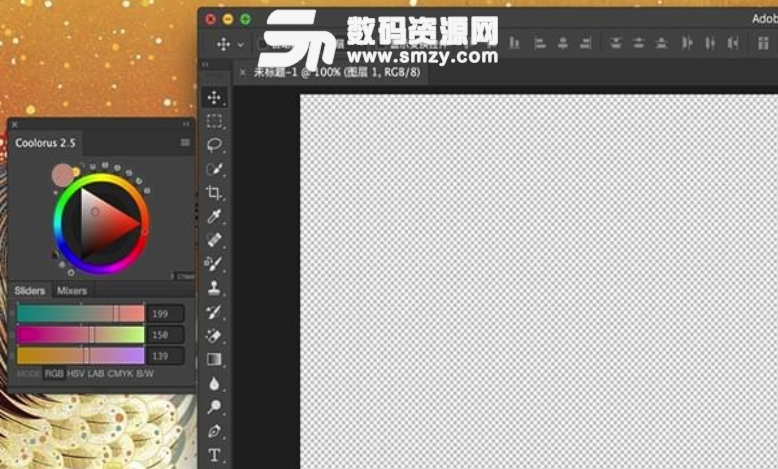Select the Brush tool
The height and width of the screenshot is (469, 778).
(214, 264)
